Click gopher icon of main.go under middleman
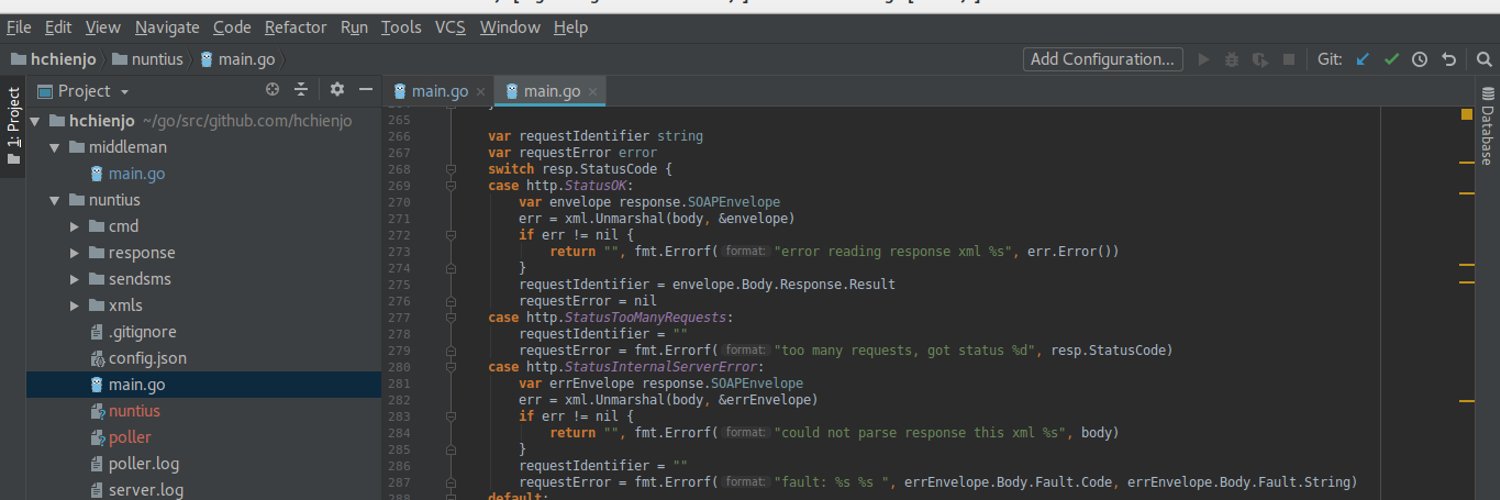The image size is (1500, 500). tap(96, 173)
